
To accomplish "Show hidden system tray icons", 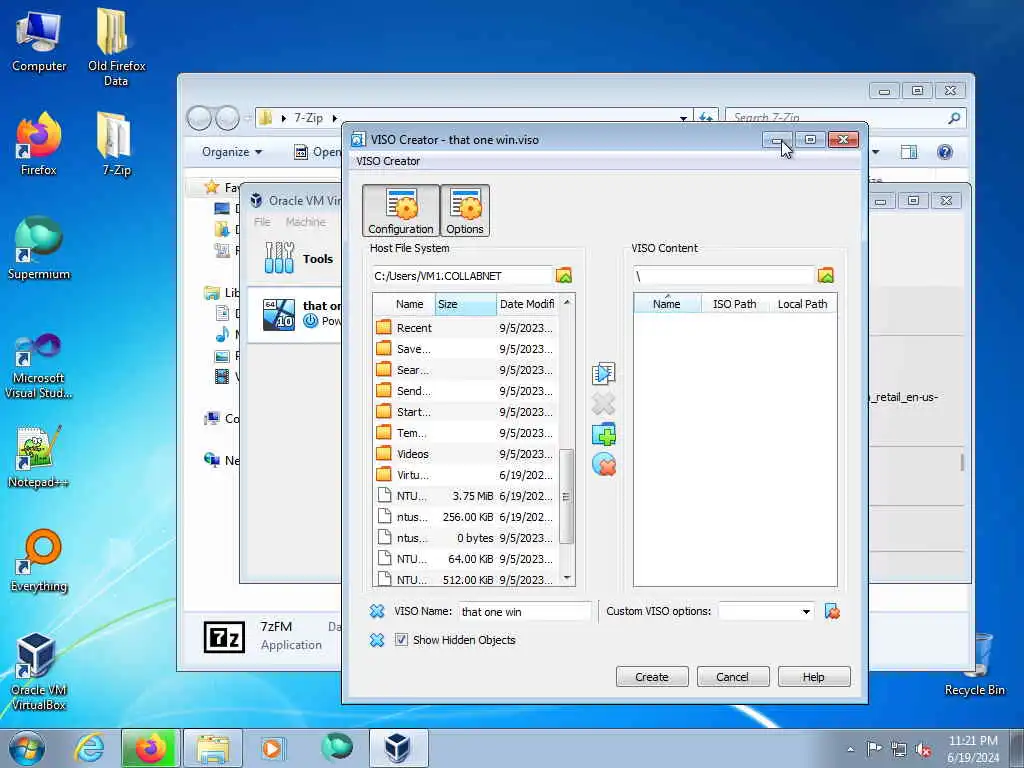I will click(850, 749).
